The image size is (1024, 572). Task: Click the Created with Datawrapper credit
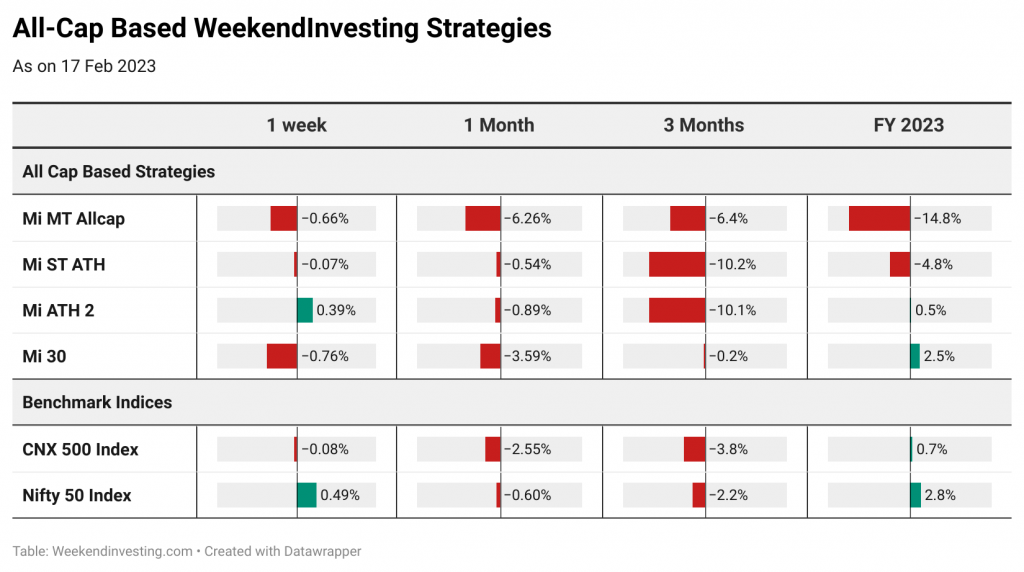pyautogui.click(x=283, y=551)
